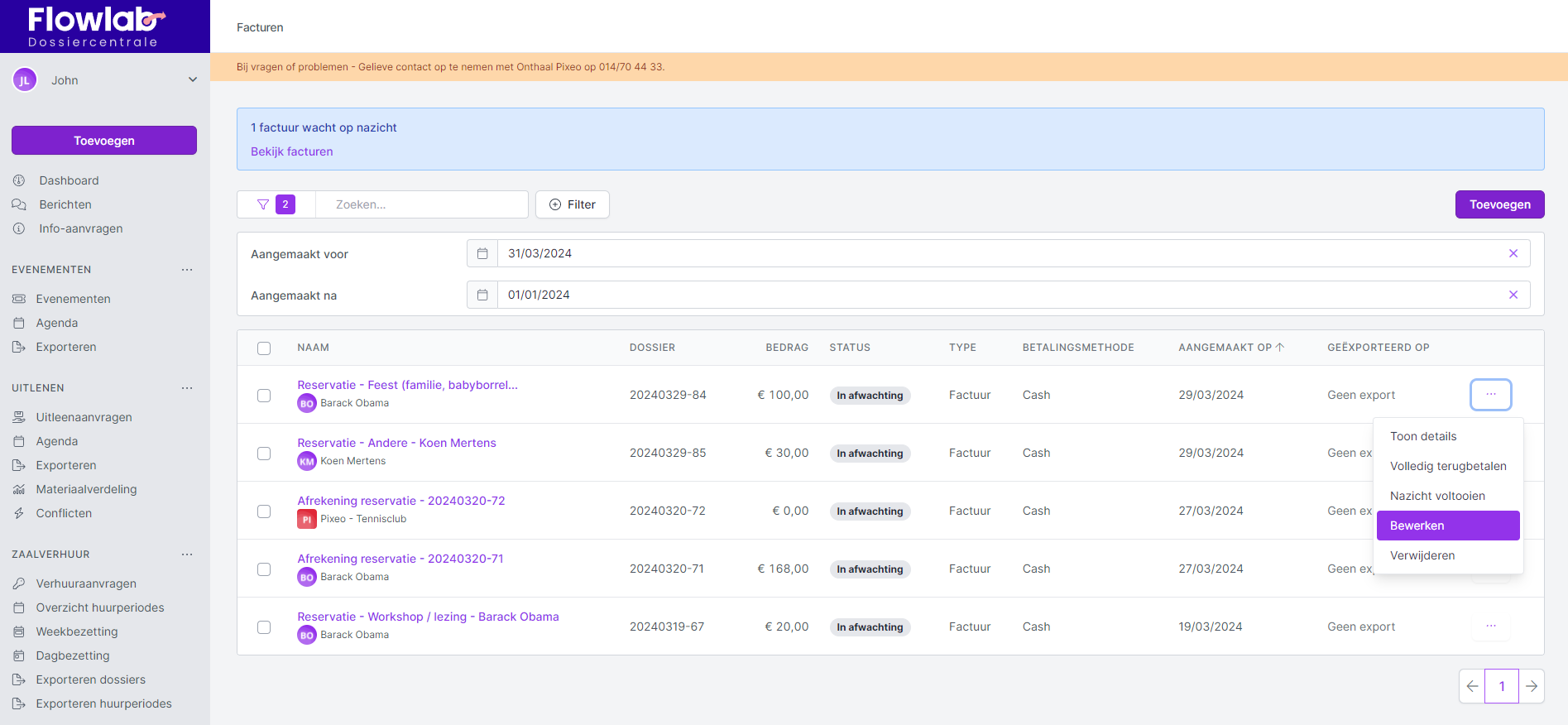Go to next page arrow

(1531, 686)
